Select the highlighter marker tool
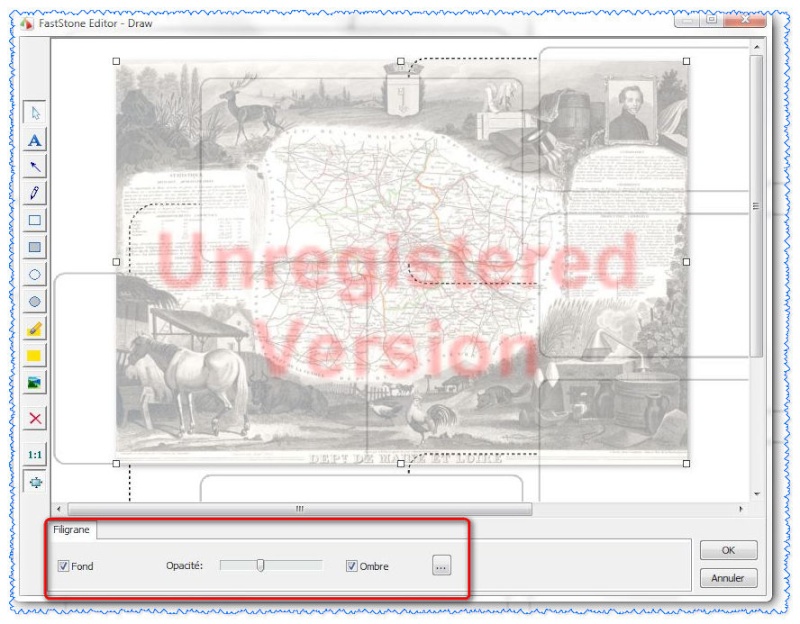Image resolution: width=800 pixels, height=624 pixels. [x=35, y=329]
